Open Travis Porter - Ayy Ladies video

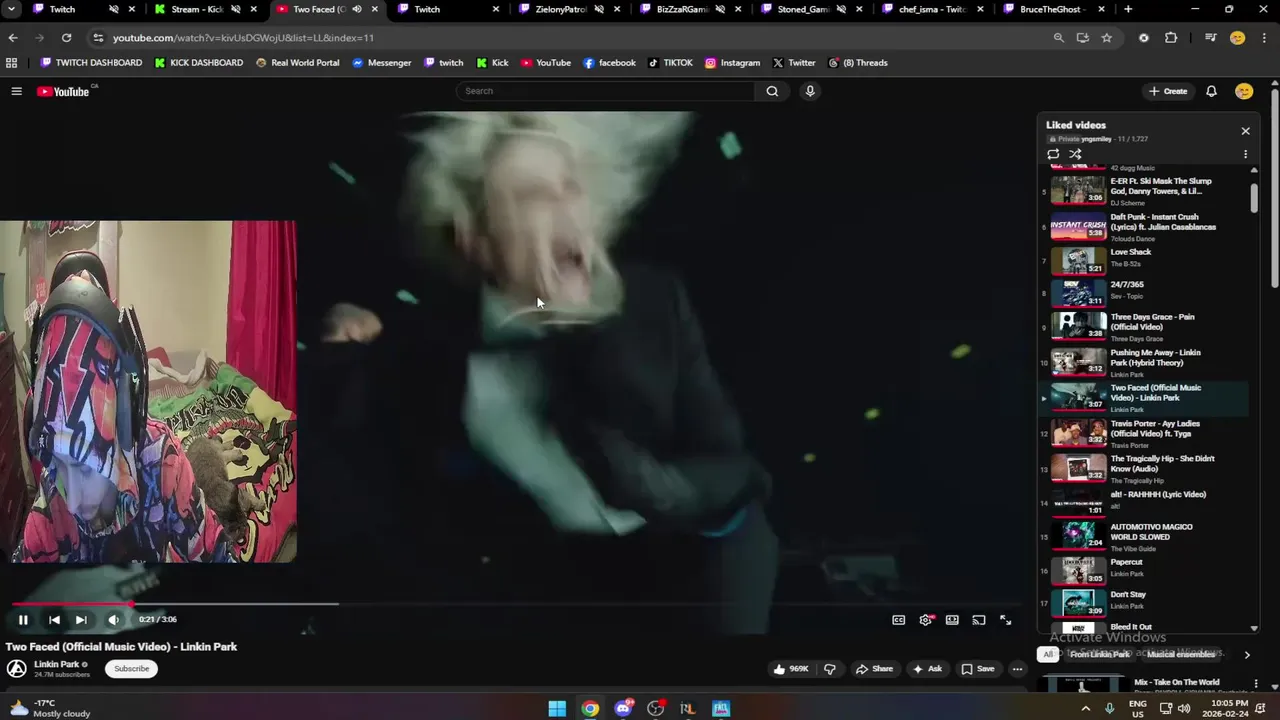(x=1142, y=433)
